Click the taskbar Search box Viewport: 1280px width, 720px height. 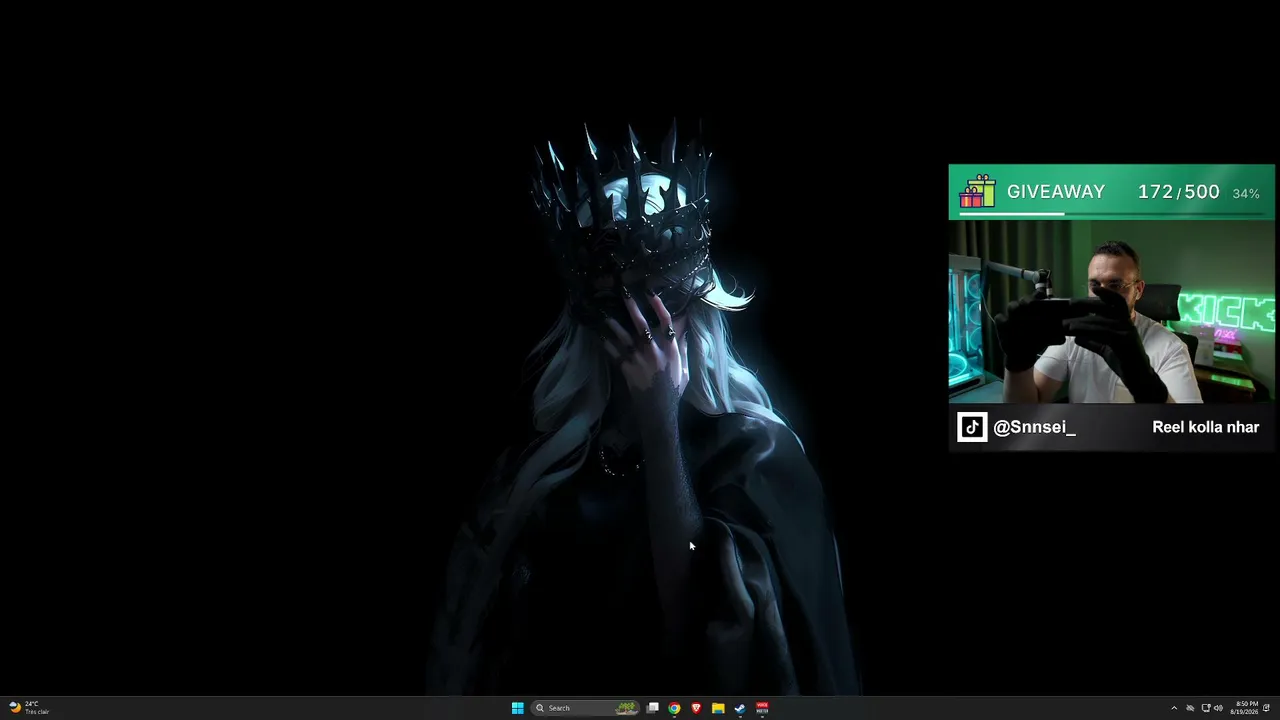(586, 708)
